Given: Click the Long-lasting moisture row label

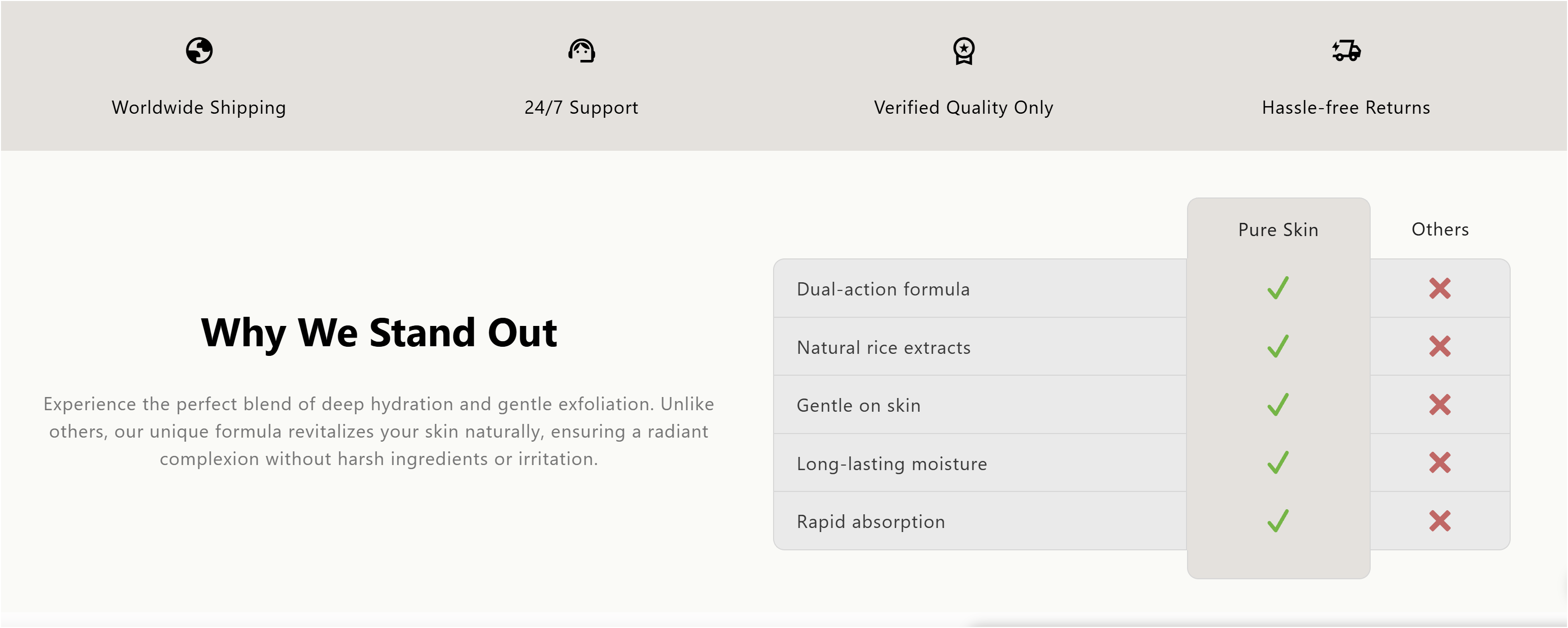Looking at the screenshot, I should click(891, 464).
